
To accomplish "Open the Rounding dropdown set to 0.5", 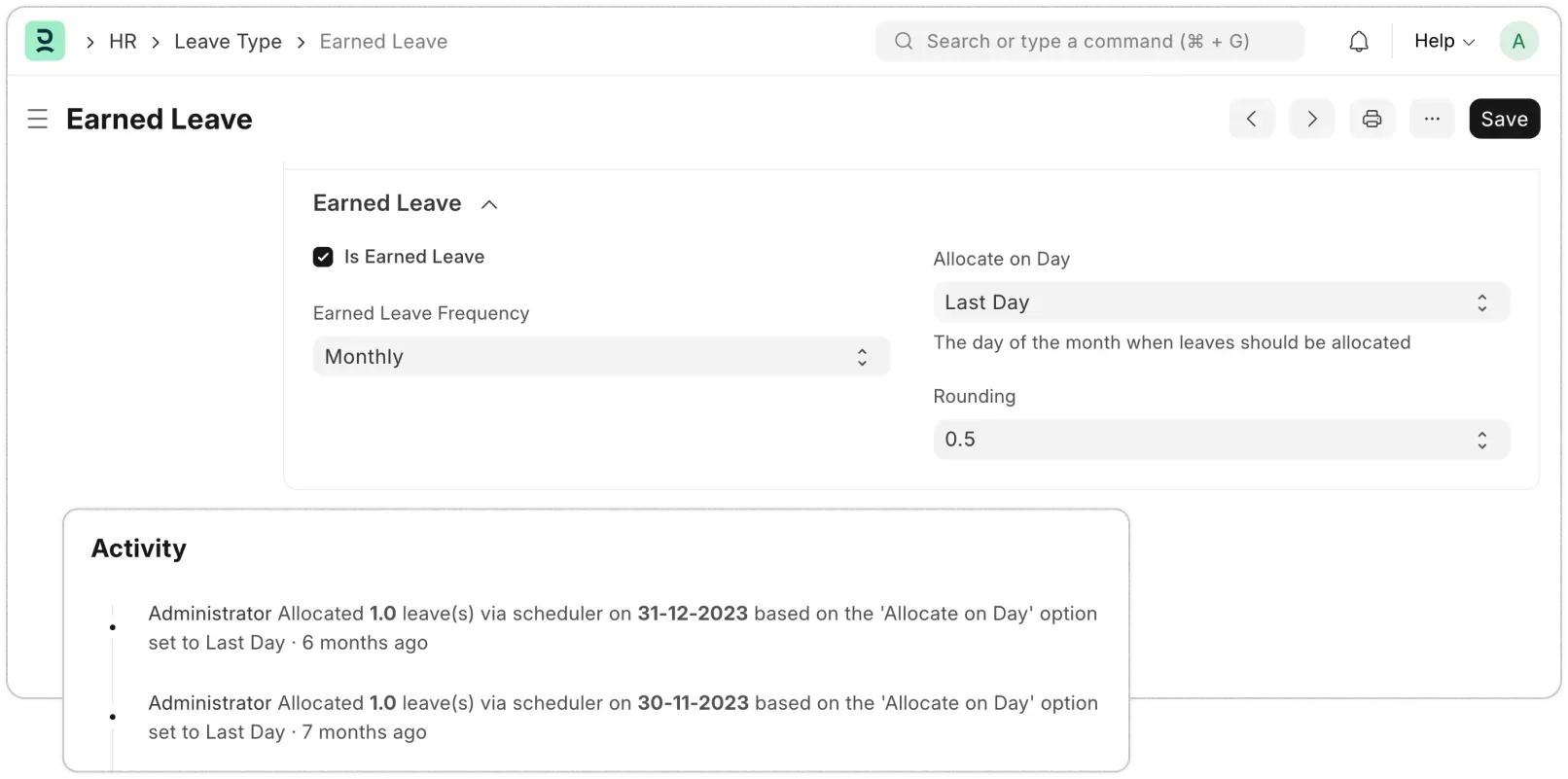I will (x=1220, y=439).
